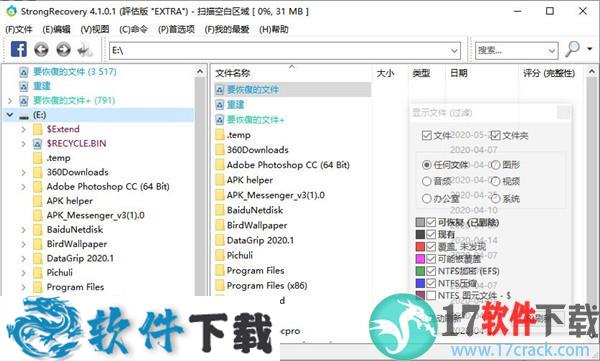Click the Program Files (x86) folder icon
The image size is (600, 361).
[220, 286]
